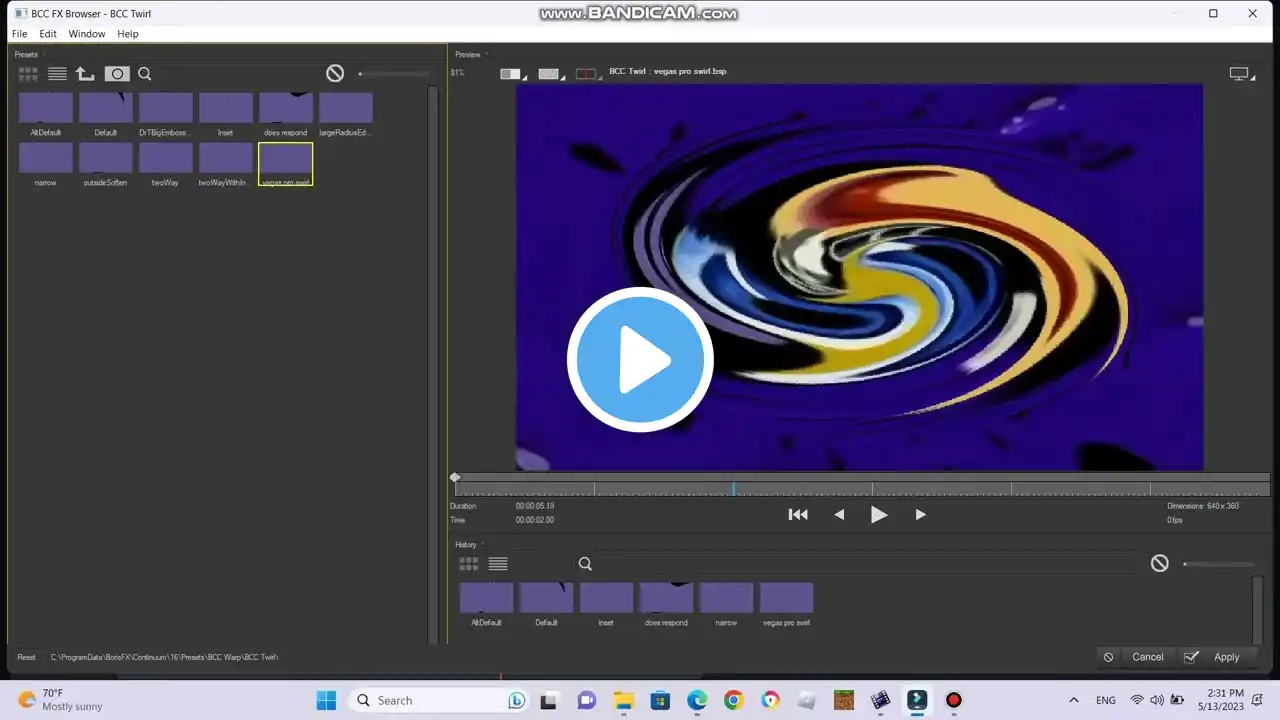Screen dimensions: 1280x720
Task: Click the Presets search magnifier icon
Action: pyautogui.click(x=145, y=74)
